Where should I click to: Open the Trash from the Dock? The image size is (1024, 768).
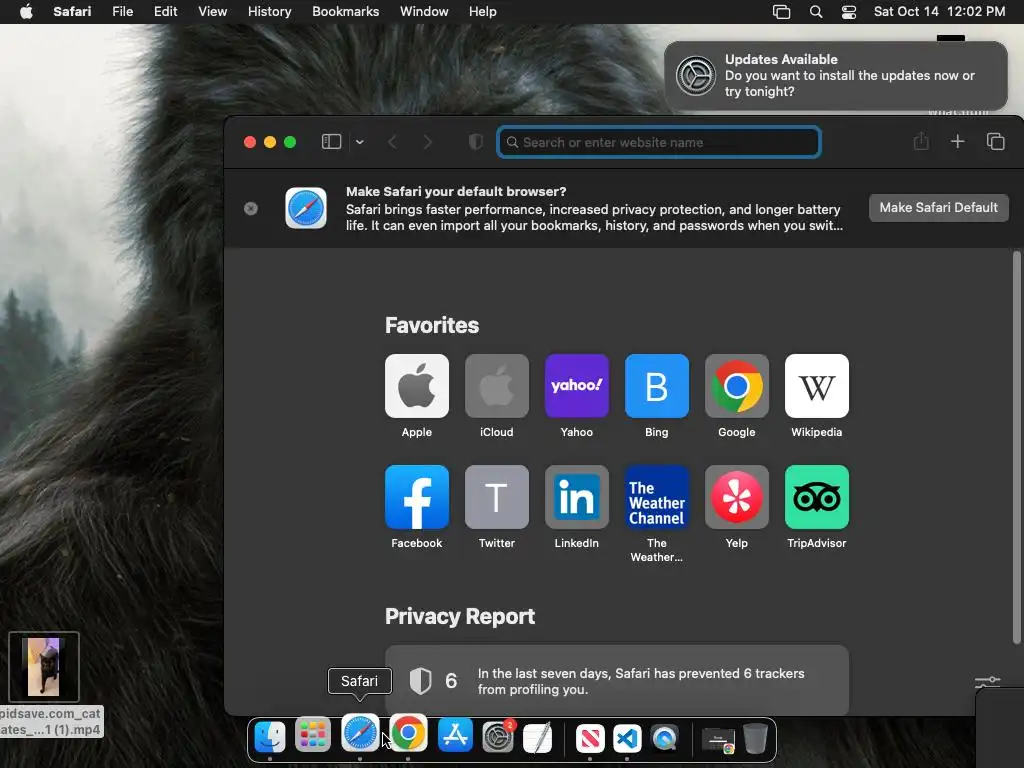pyautogui.click(x=756, y=738)
